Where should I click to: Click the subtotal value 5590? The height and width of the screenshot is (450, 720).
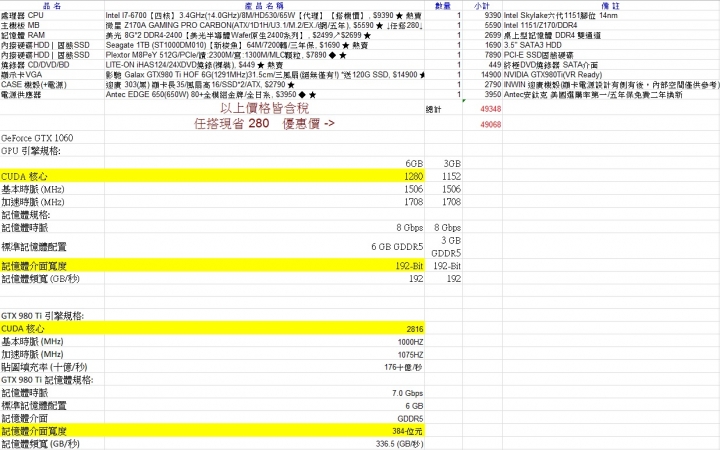point(482,25)
